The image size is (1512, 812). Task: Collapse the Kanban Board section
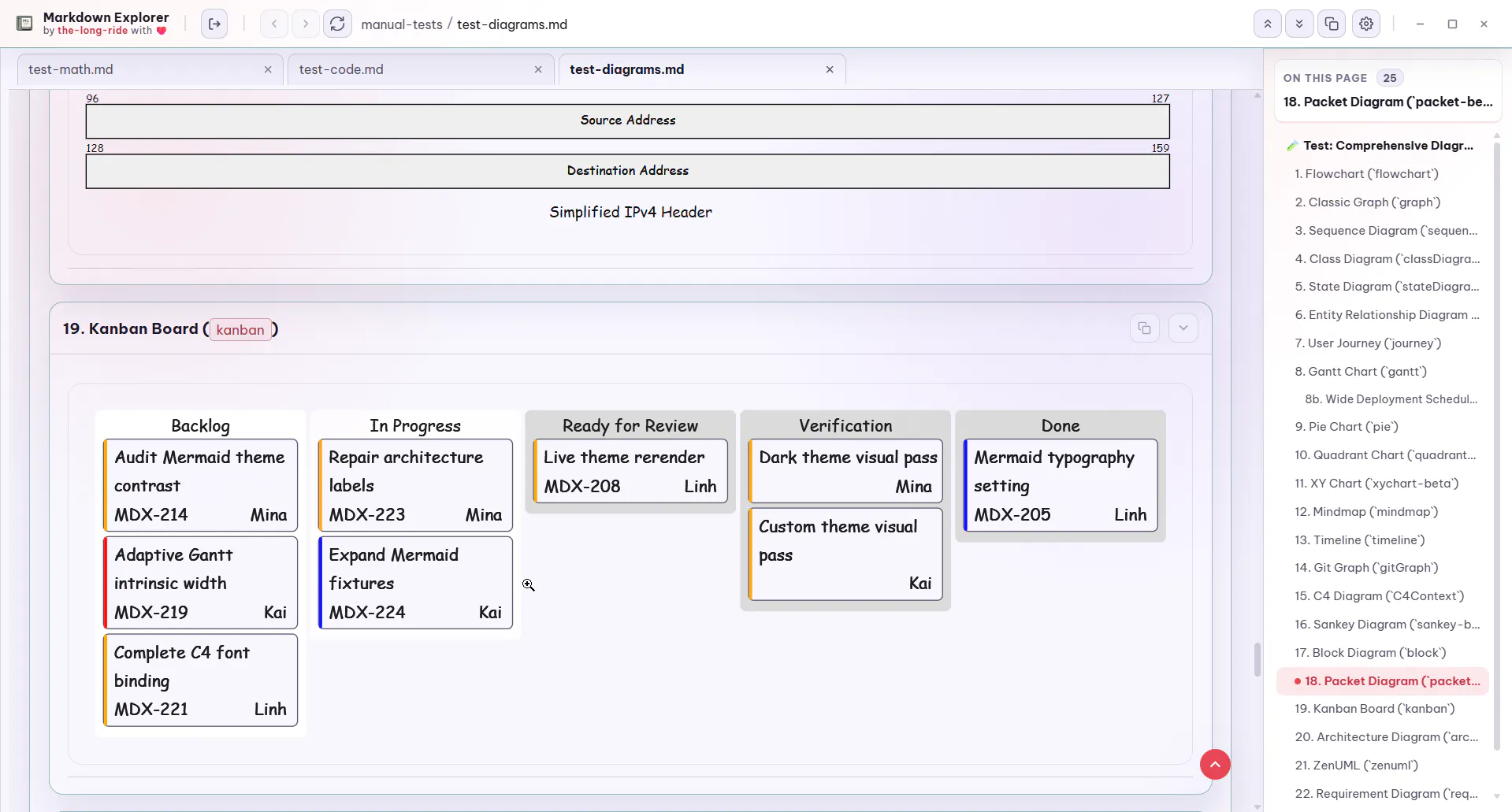[1183, 328]
